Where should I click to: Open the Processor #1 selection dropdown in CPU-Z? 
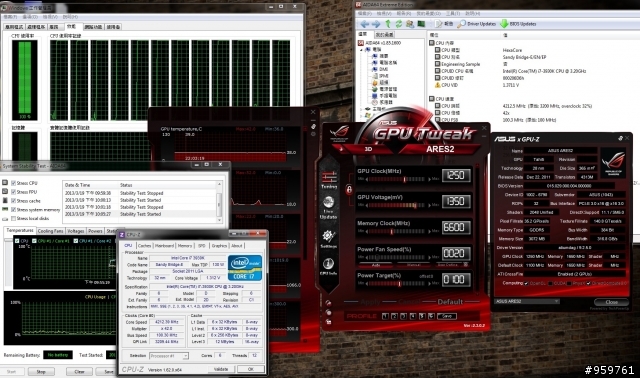pyautogui.click(x=169, y=356)
